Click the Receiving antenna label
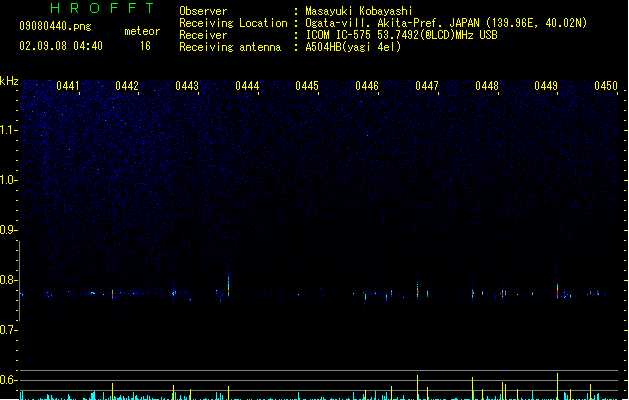The width and height of the screenshot is (629, 400). coord(230,47)
